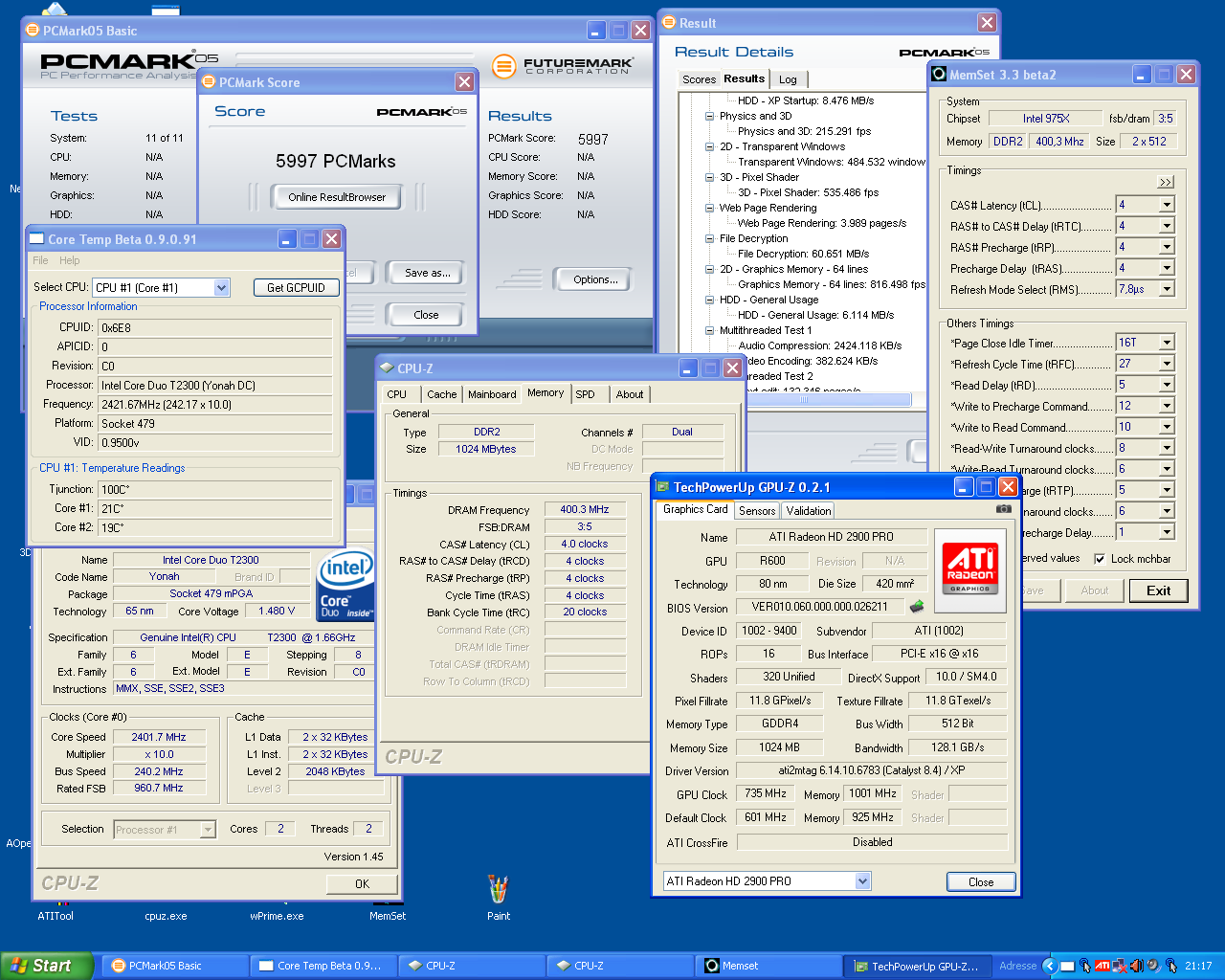Click the Start button on taskbar
This screenshot has width=1225, height=980.
tap(46, 966)
